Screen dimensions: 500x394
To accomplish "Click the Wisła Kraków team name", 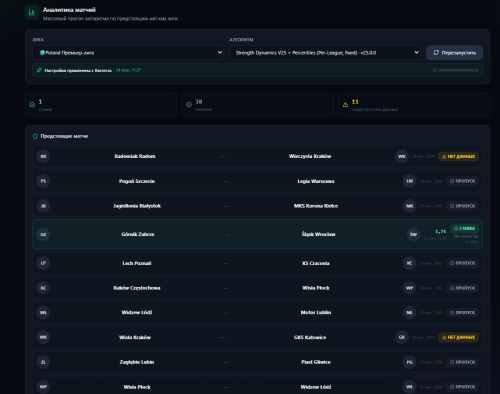I will (x=135, y=337).
